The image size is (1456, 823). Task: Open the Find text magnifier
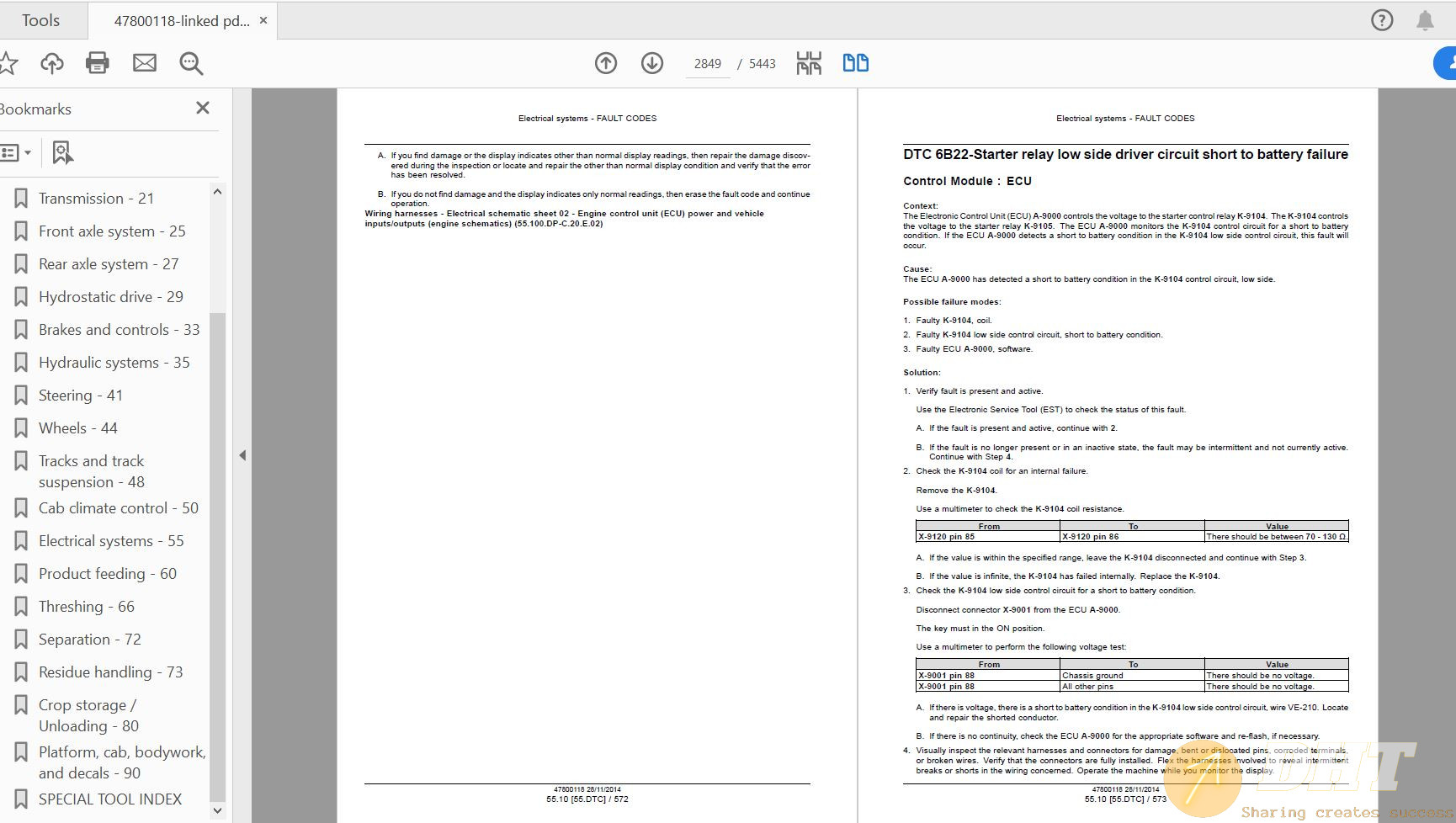pos(191,63)
